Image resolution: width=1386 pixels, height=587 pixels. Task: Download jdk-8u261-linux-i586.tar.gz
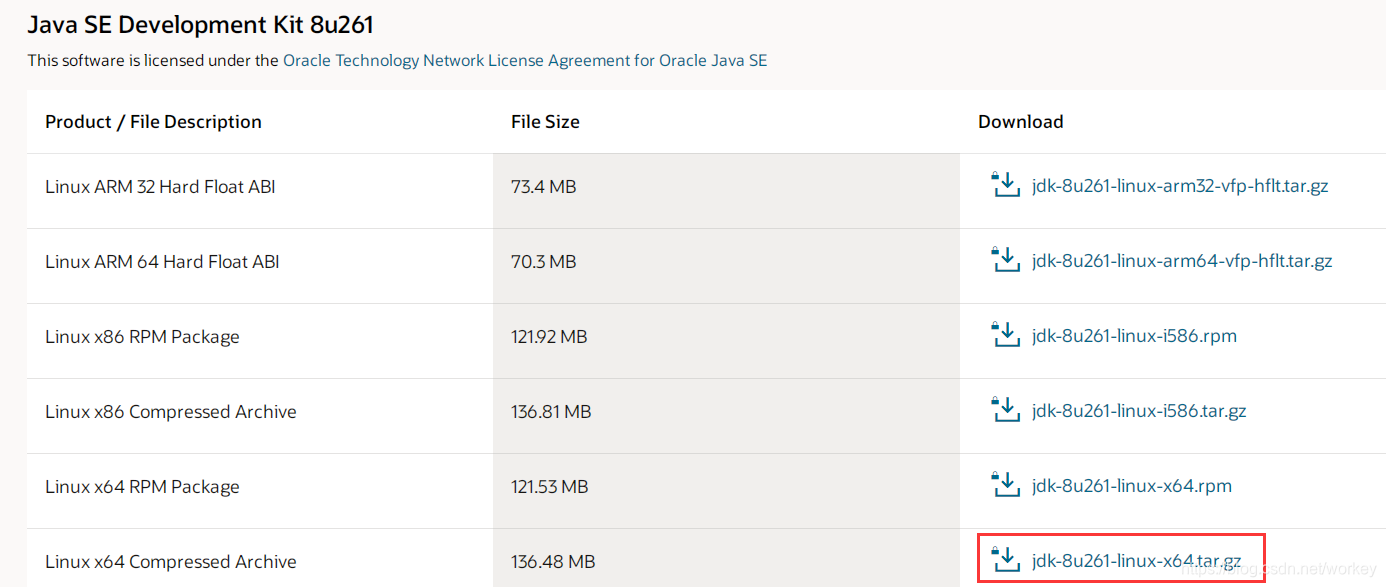coord(1140,411)
